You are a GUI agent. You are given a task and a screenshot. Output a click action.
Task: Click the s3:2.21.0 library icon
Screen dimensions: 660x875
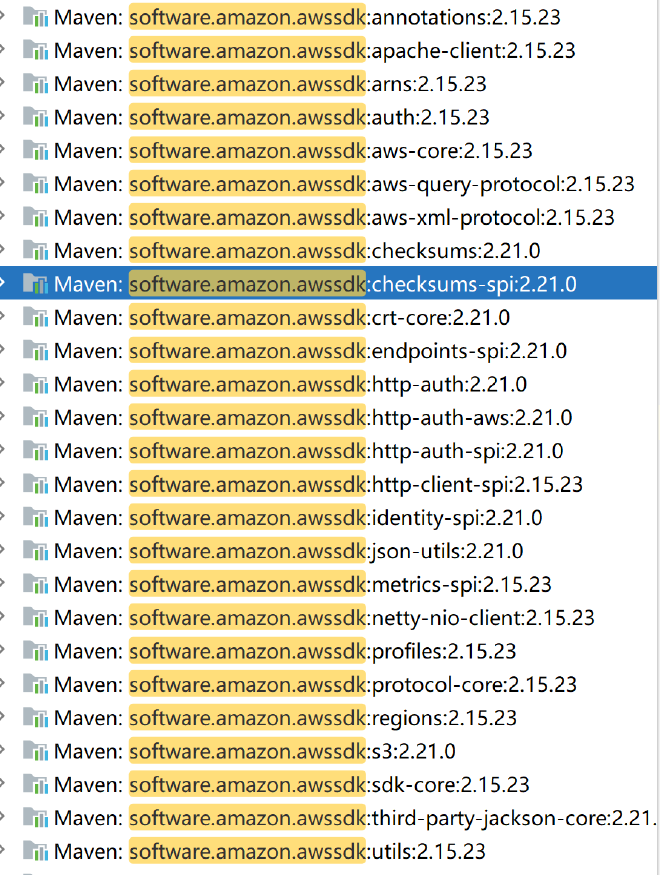point(35,751)
